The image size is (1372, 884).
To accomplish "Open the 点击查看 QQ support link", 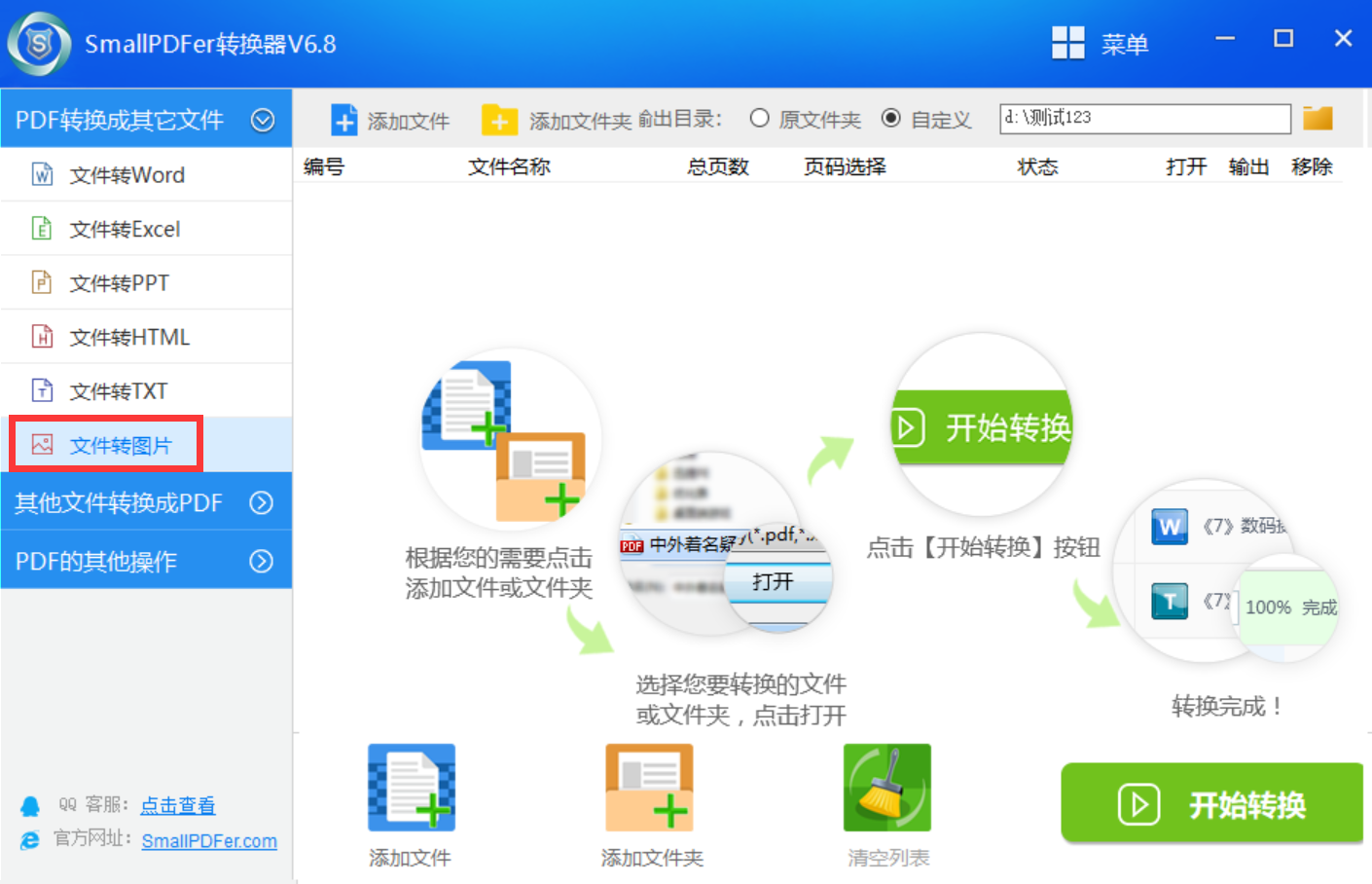I will tap(178, 806).
